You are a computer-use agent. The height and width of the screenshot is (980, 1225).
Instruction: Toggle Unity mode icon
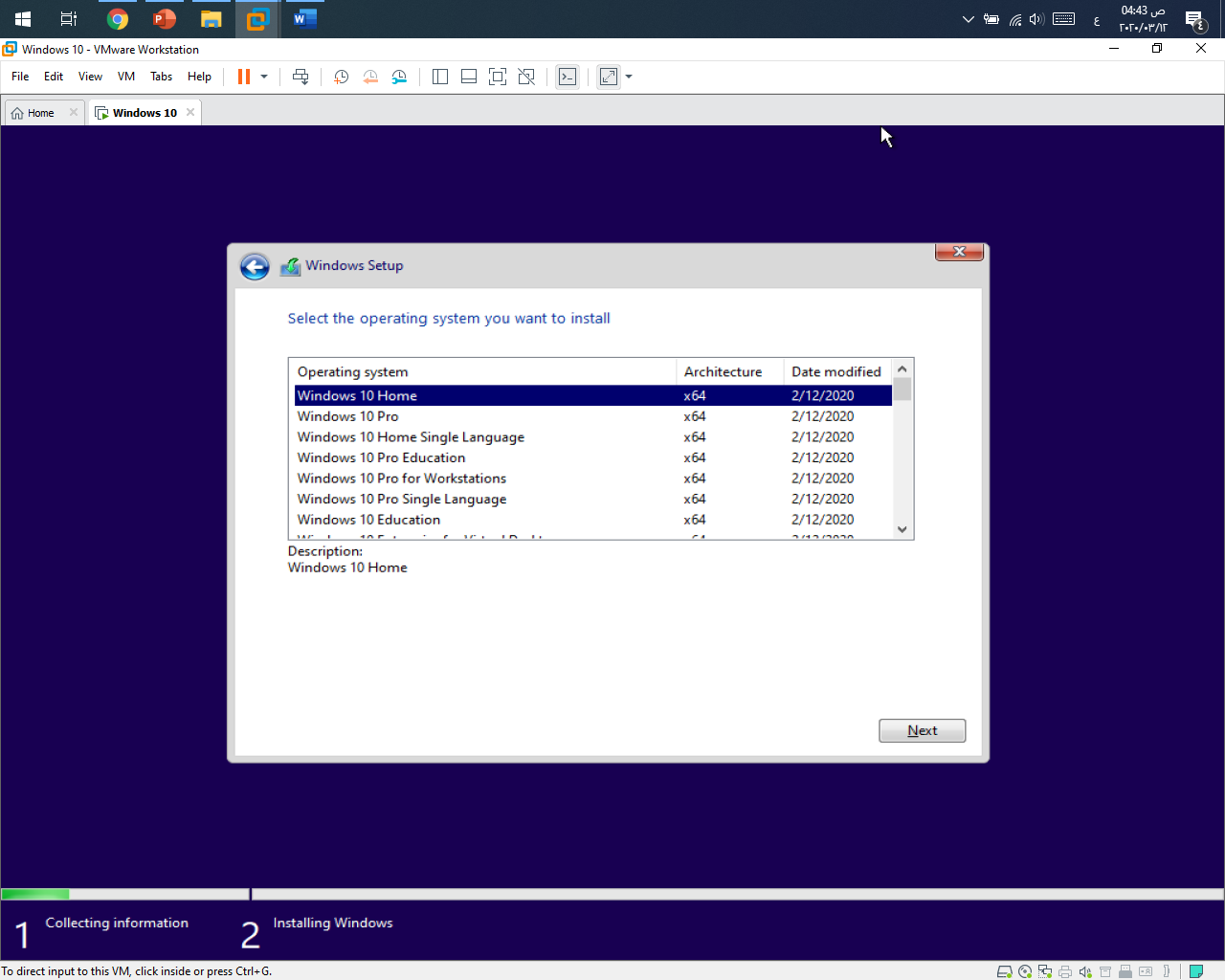[526, 77]
